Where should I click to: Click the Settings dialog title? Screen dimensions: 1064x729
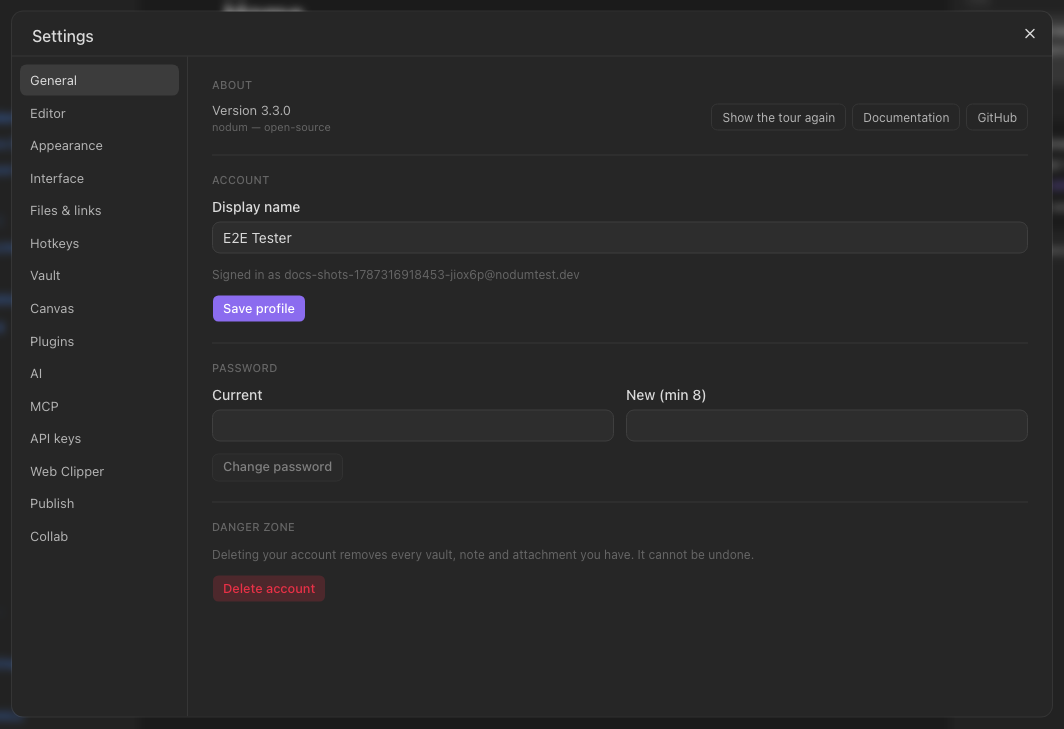pyautogui.click(x=62, y=36)
